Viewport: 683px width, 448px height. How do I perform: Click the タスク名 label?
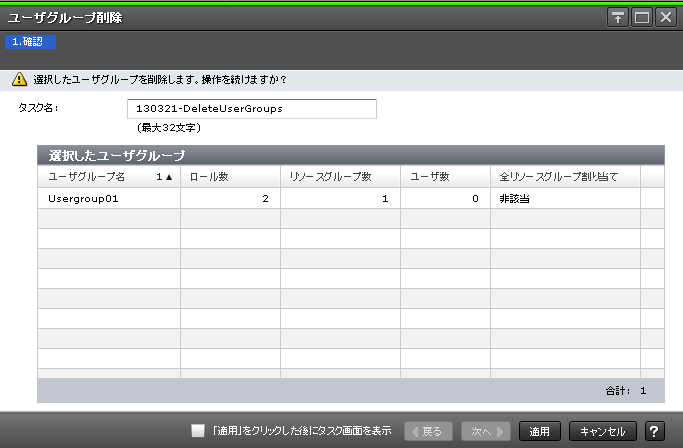[x=38, y=108]
